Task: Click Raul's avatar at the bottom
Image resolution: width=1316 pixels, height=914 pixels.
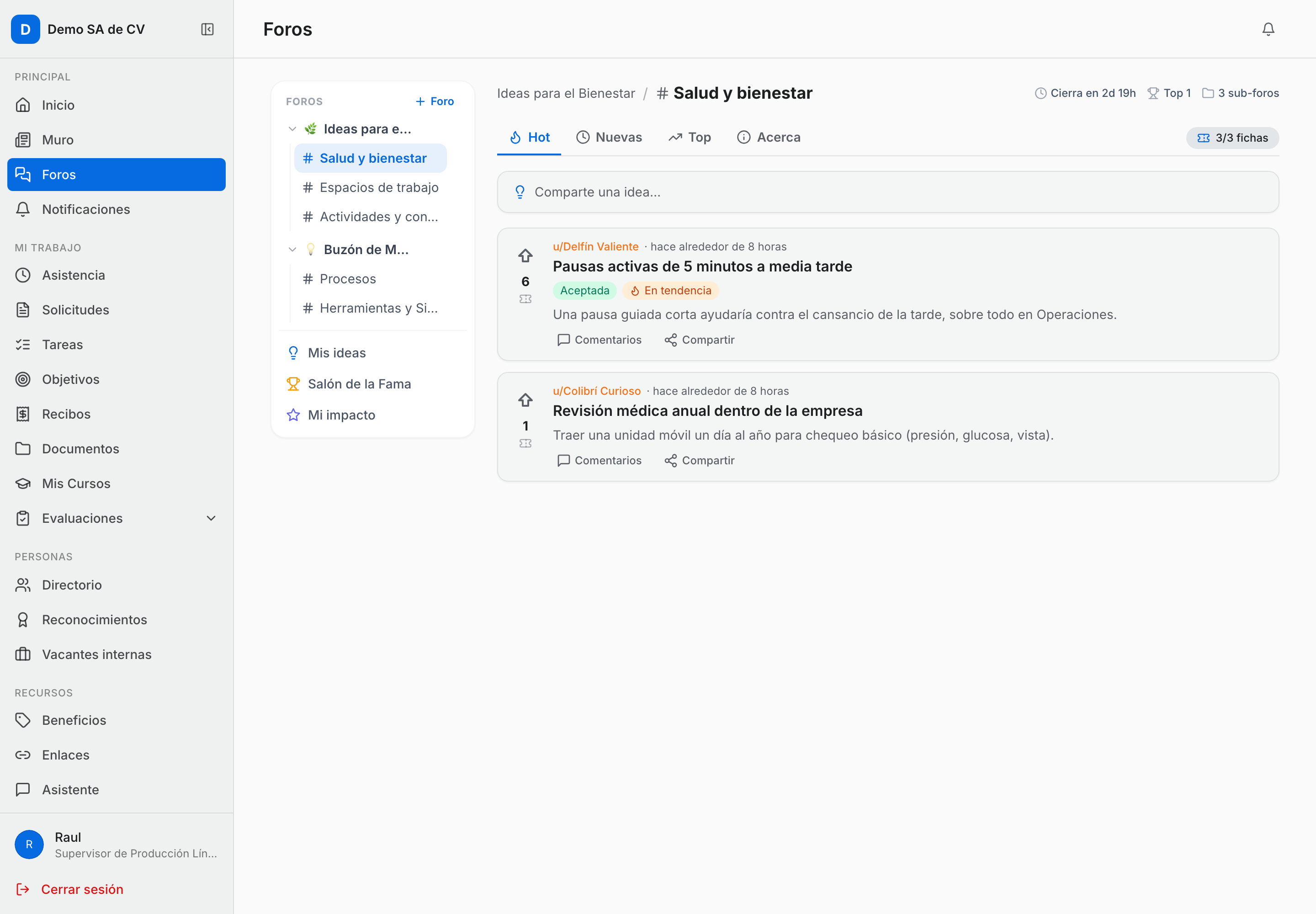Action: [29, 844]
